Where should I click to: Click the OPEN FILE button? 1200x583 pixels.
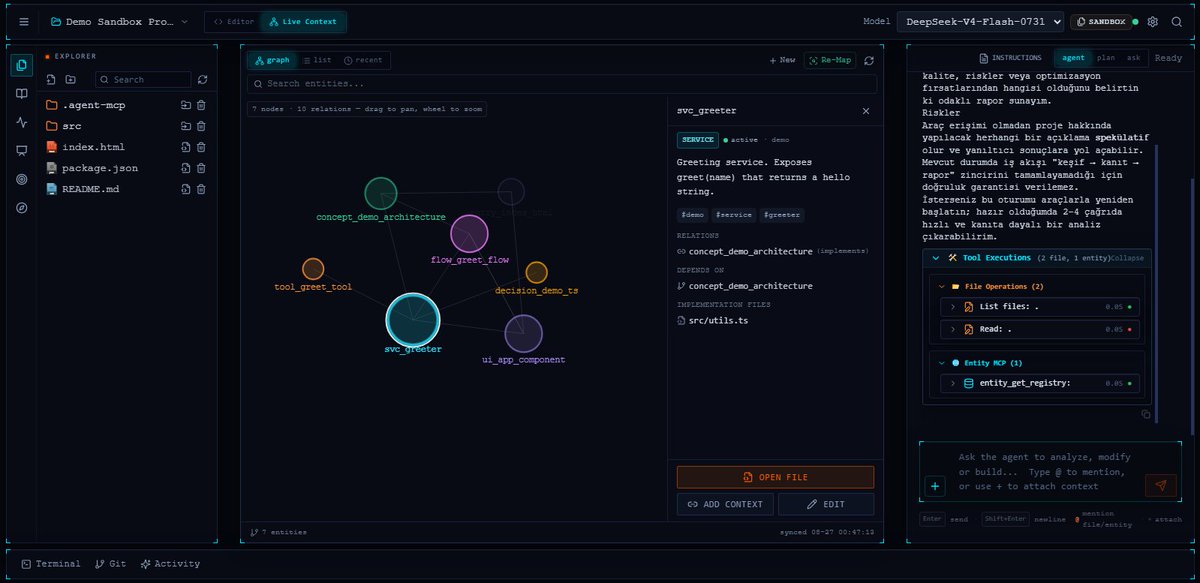(775, 477)
